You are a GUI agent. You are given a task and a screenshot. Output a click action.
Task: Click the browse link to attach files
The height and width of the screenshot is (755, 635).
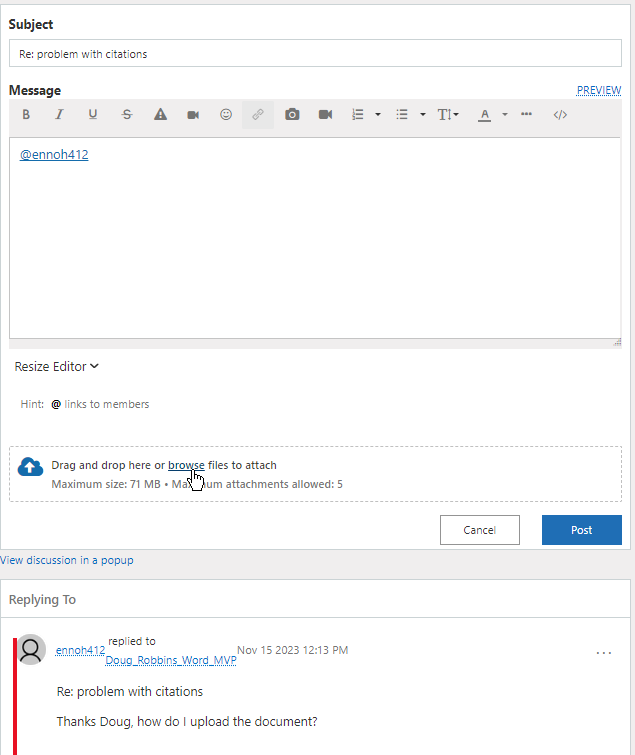click(186, 465)
